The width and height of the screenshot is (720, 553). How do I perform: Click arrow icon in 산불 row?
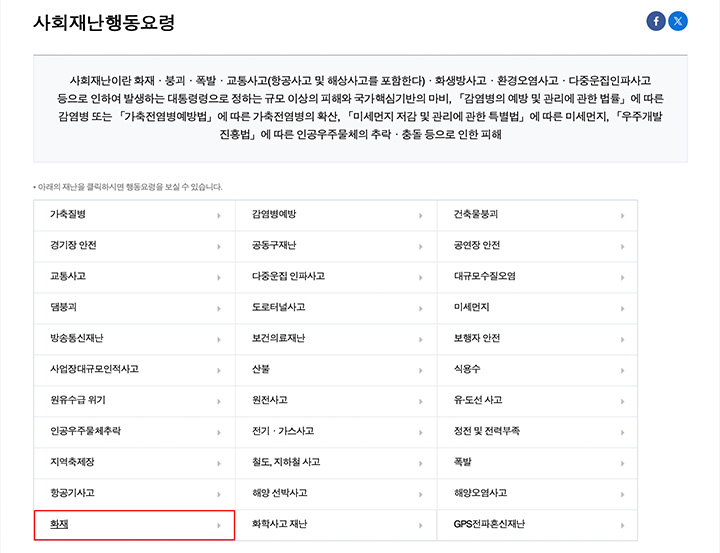[421, 371]
